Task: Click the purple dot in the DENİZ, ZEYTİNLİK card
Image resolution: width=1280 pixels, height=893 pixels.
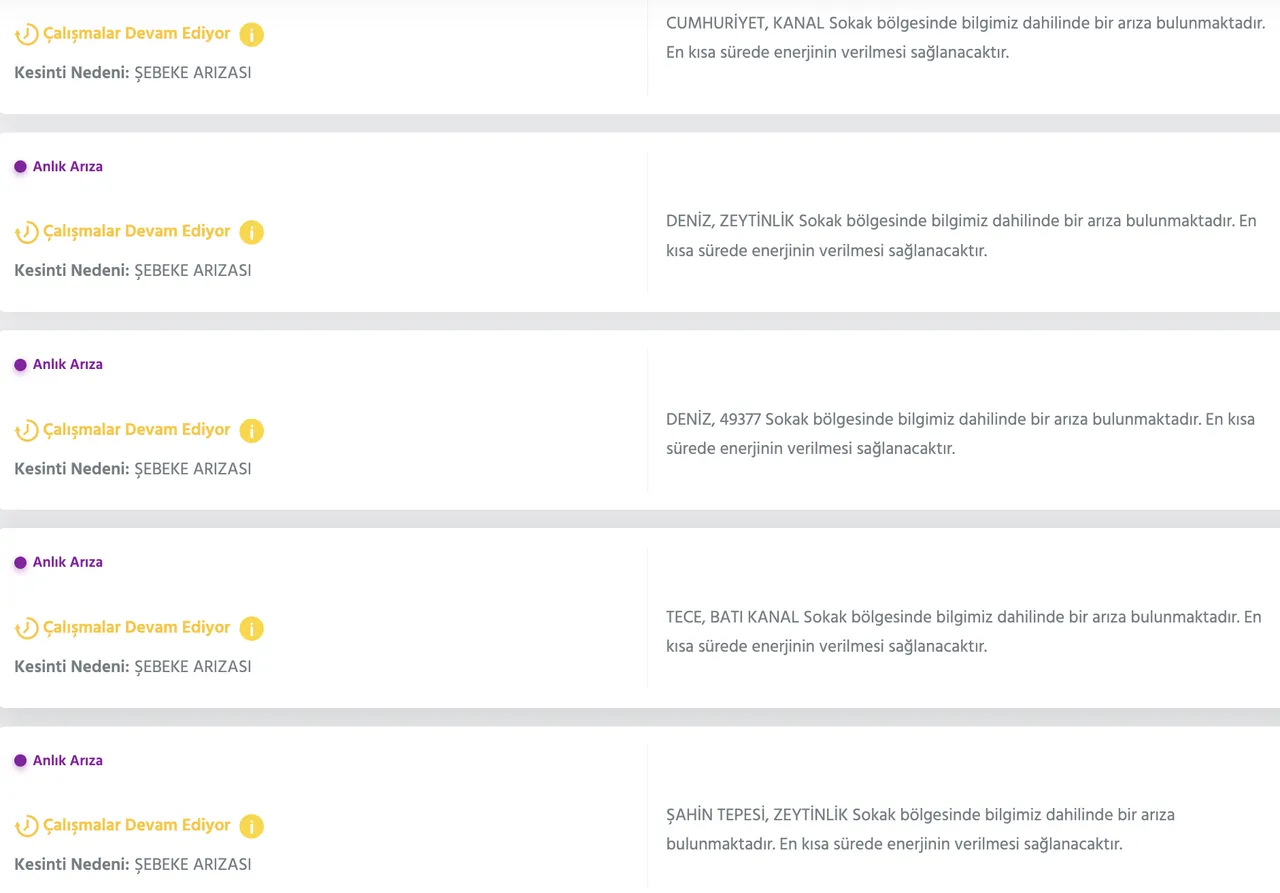Action: click(x=20, y=167)
